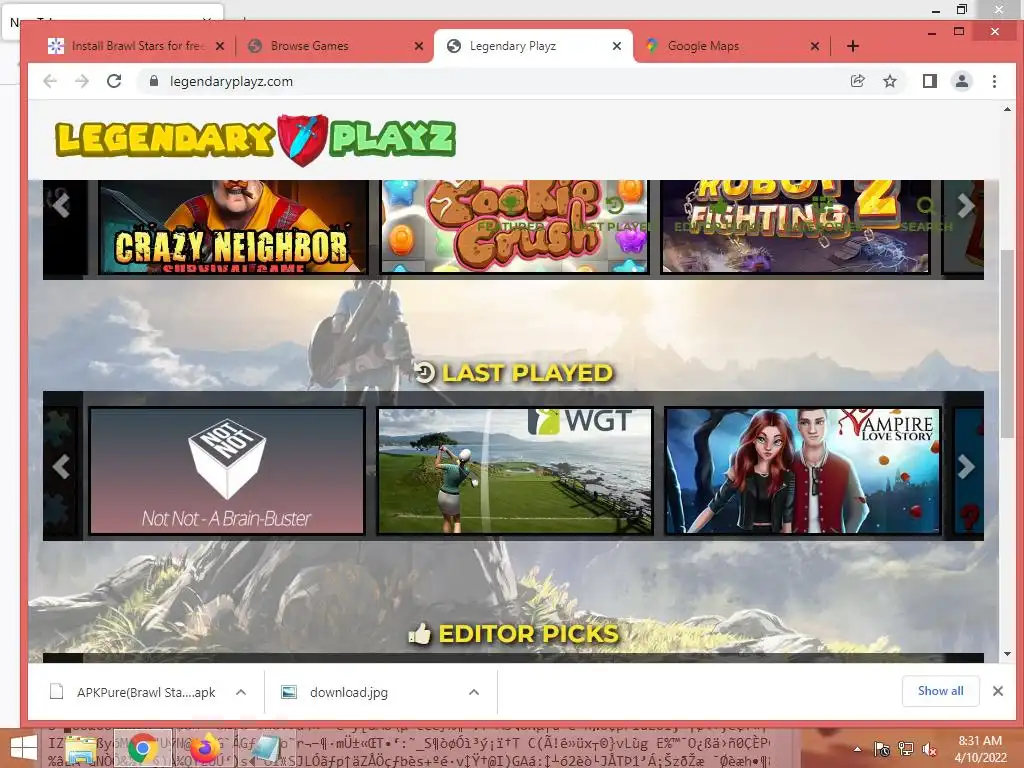Click the scrollbar down arrow
Image resolution: width=1024 pixels, height=768 pixels.
click(x=1006, y=653)
